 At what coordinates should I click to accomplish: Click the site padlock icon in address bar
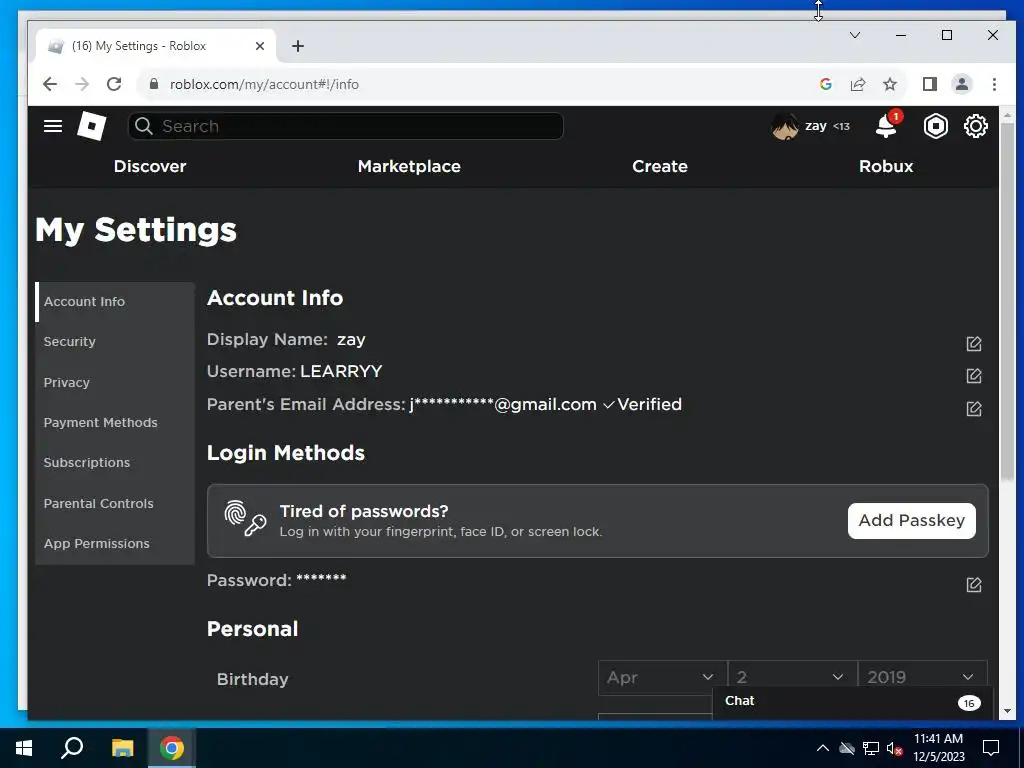154,84
